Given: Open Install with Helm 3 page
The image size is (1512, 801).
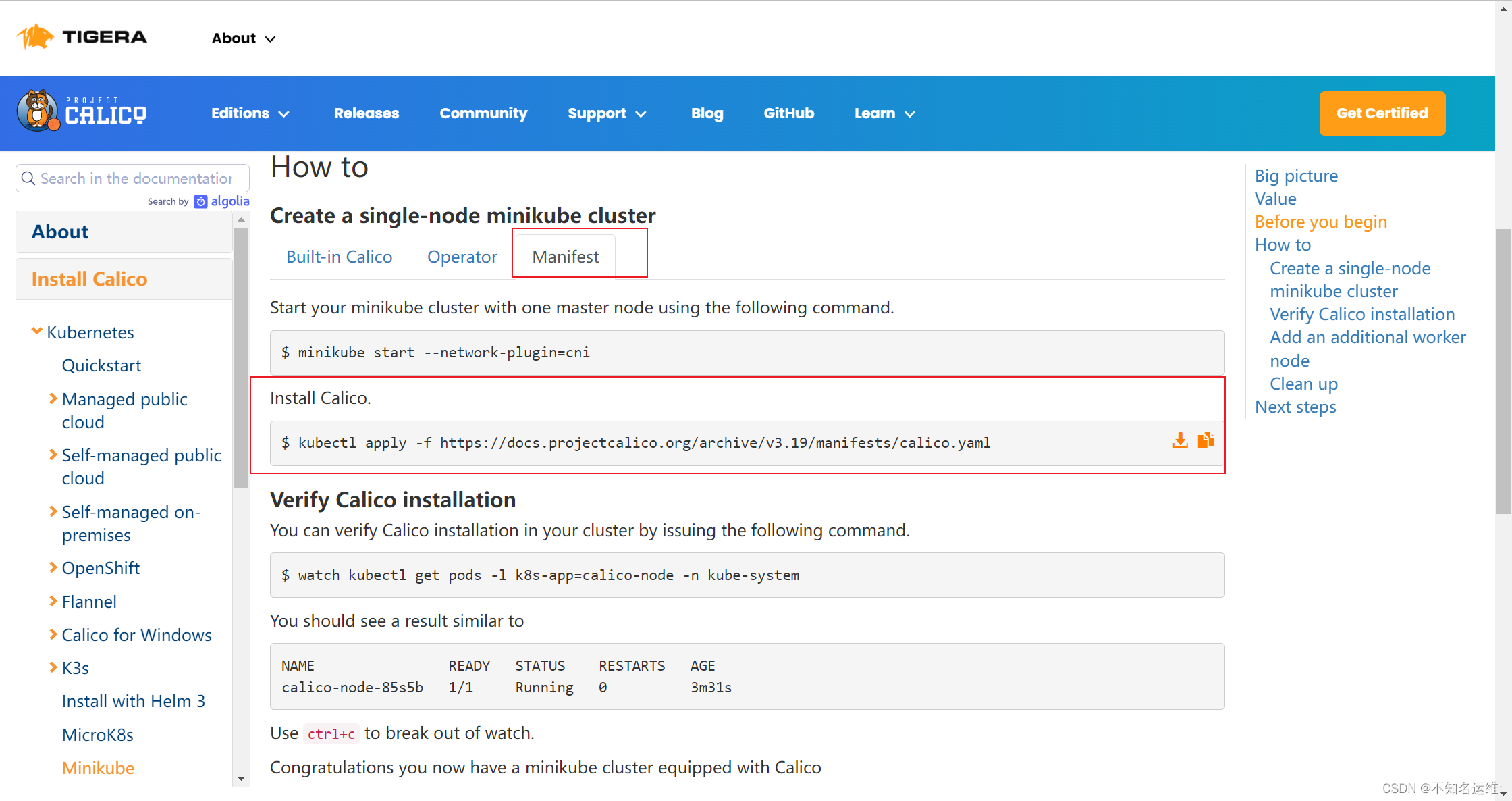Looking at the screenshot, I should [x=134, y=701].
